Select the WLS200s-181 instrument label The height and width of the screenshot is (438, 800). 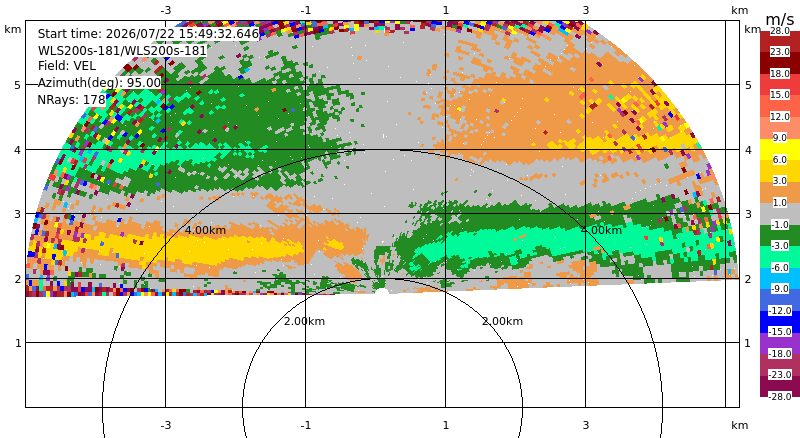122,51
